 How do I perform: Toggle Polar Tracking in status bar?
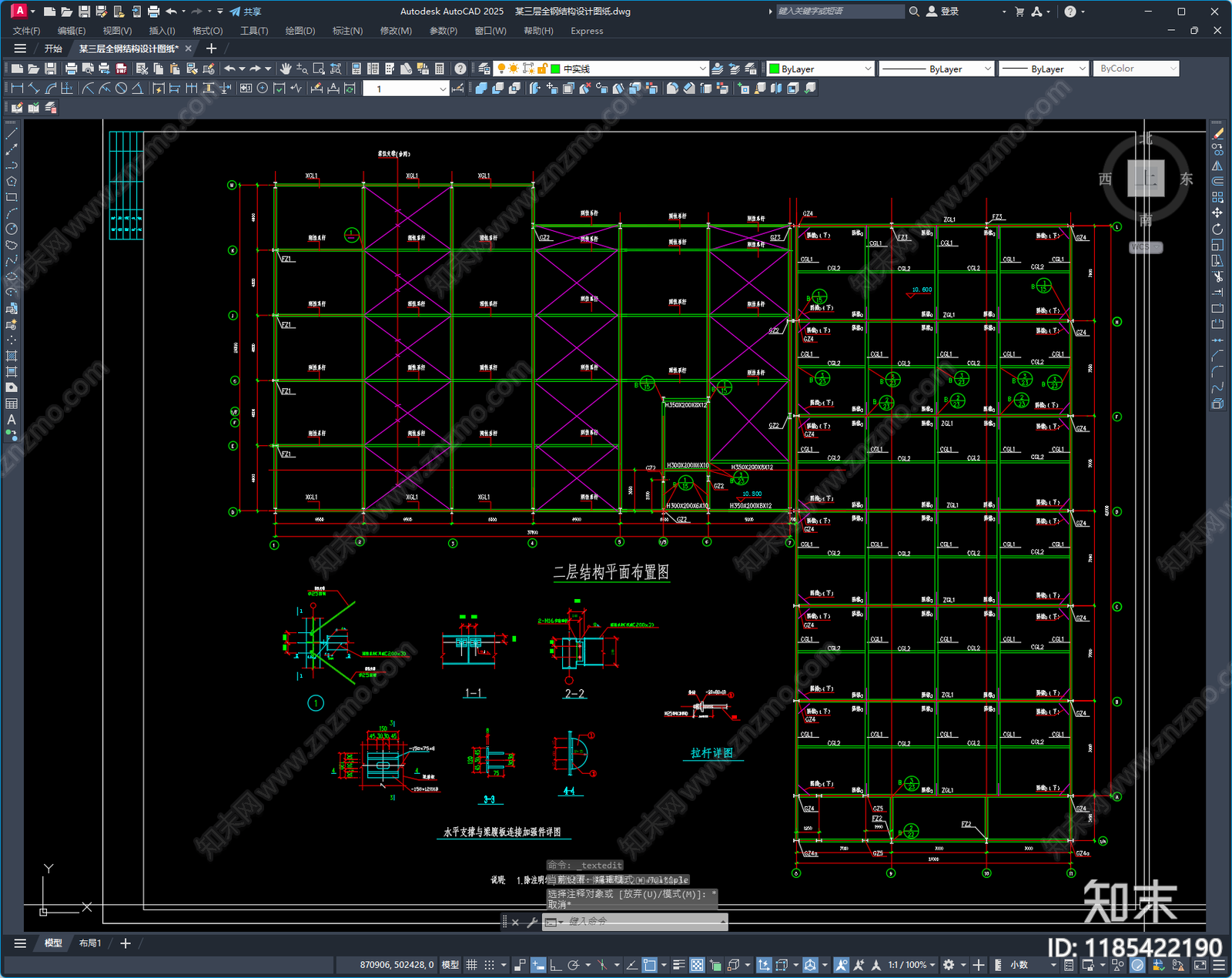click(574, 965)
